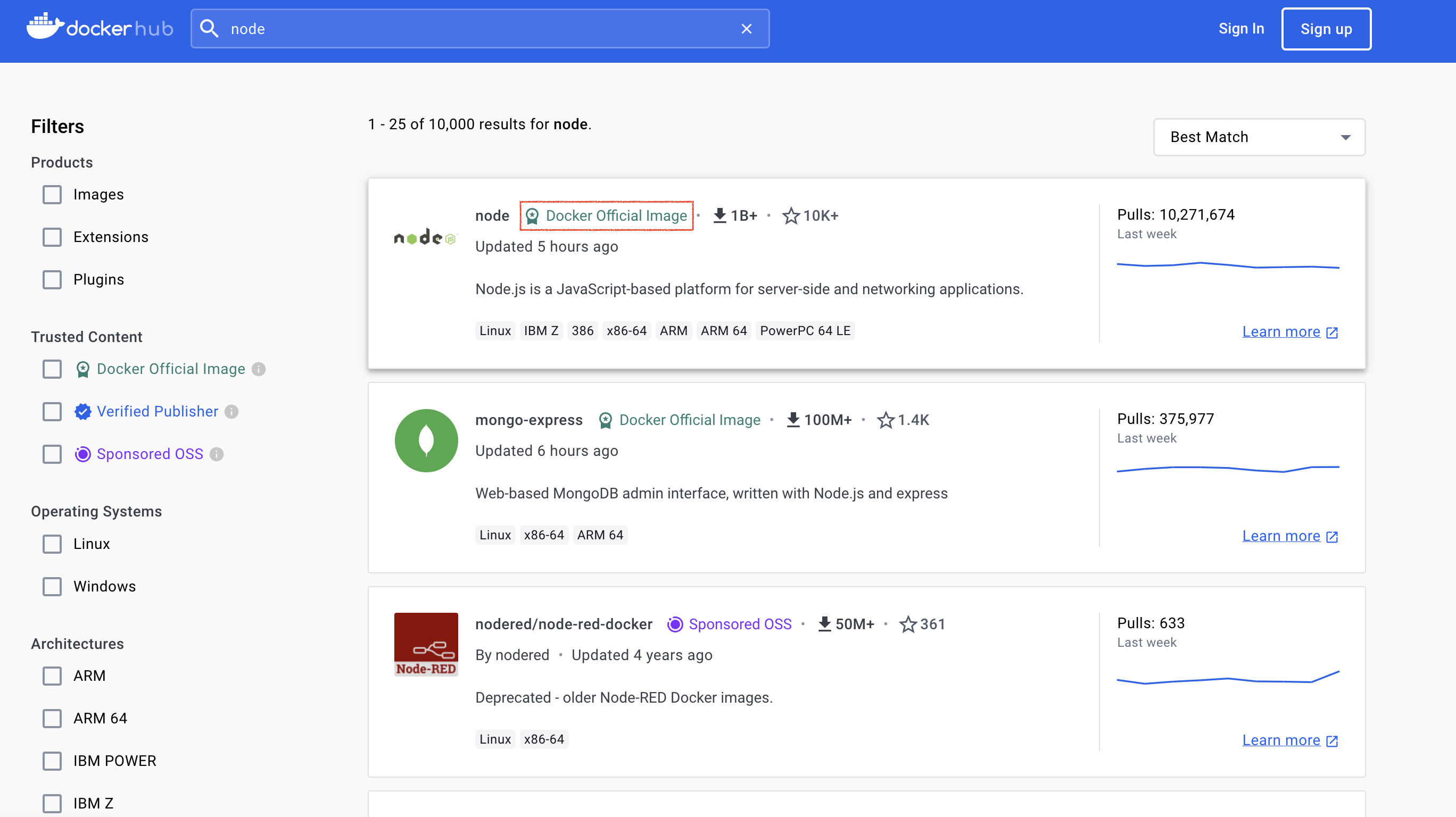The height and width of the screenshot is (817, 1456).
Task: Click the search magnifier icon
Action: click(210, 28)
